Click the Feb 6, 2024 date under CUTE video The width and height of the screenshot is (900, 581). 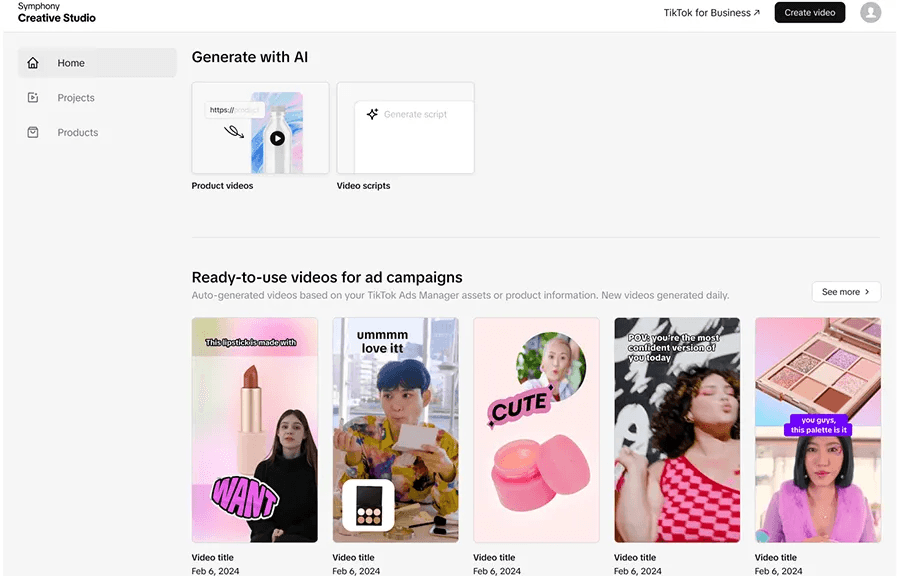[496, 571]
